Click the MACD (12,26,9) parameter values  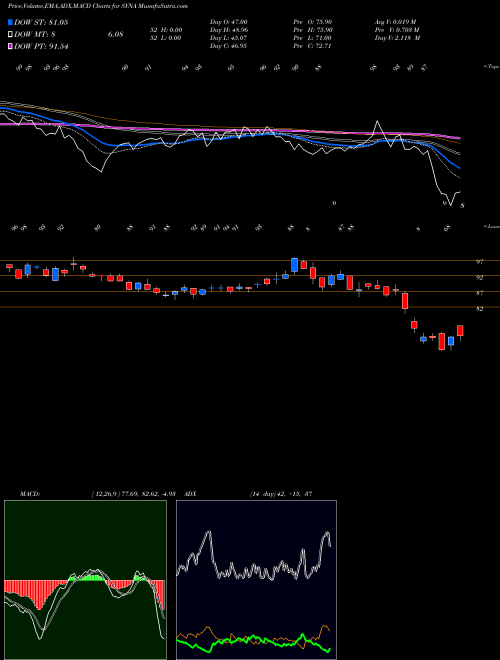point(133,494)
